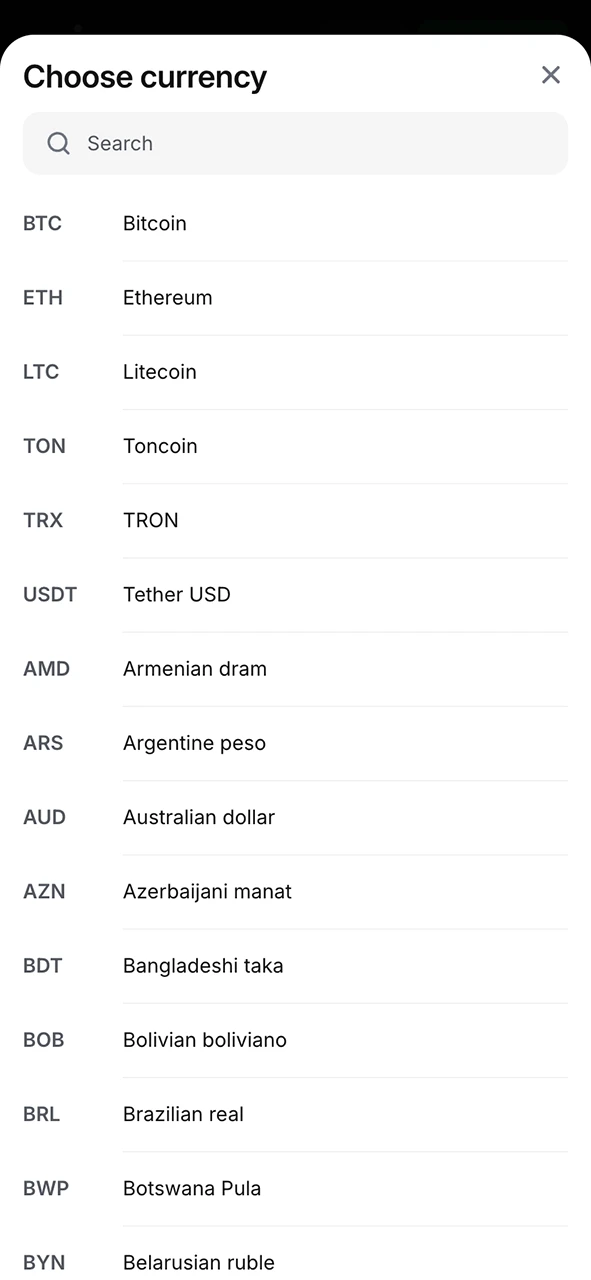Screen dimensions: 591x1280
Task: Select Australian dollar (AUD)
Action: point(295,817)
